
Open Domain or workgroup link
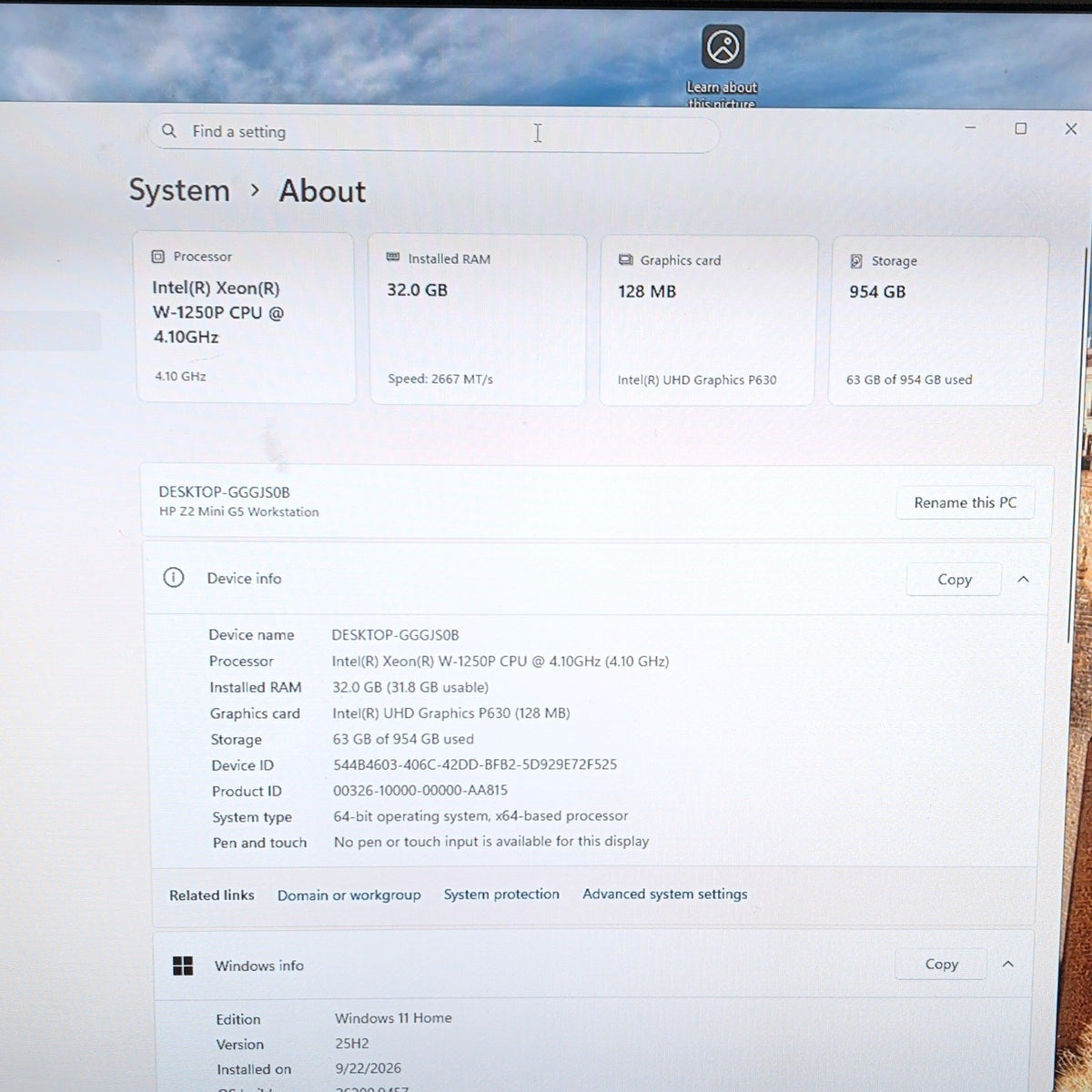point(349,895)
